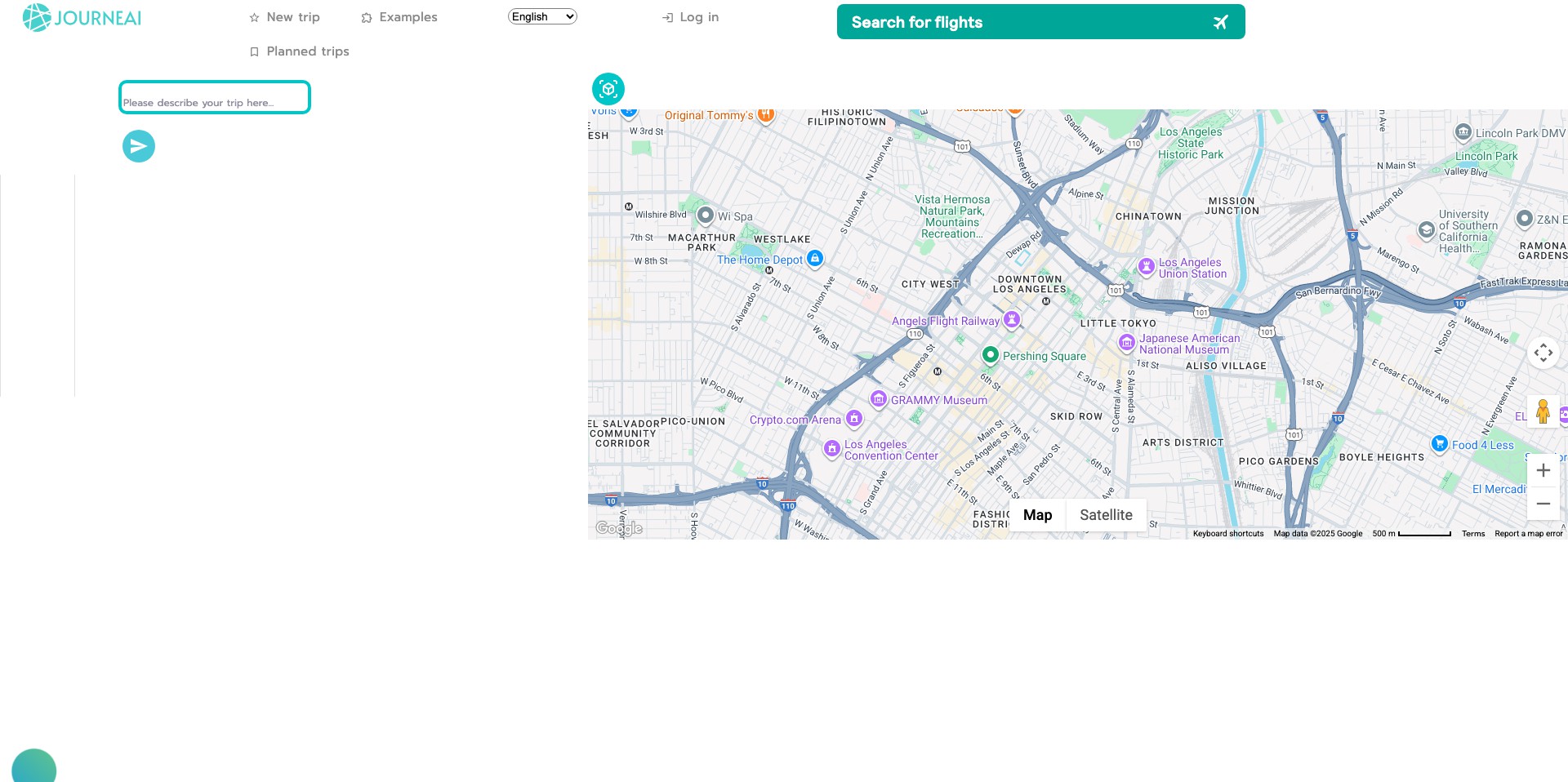Click the Vista Hermosa Natural Park label
The height and width of the screenshot is (782, 1568).
click(951, 216)
